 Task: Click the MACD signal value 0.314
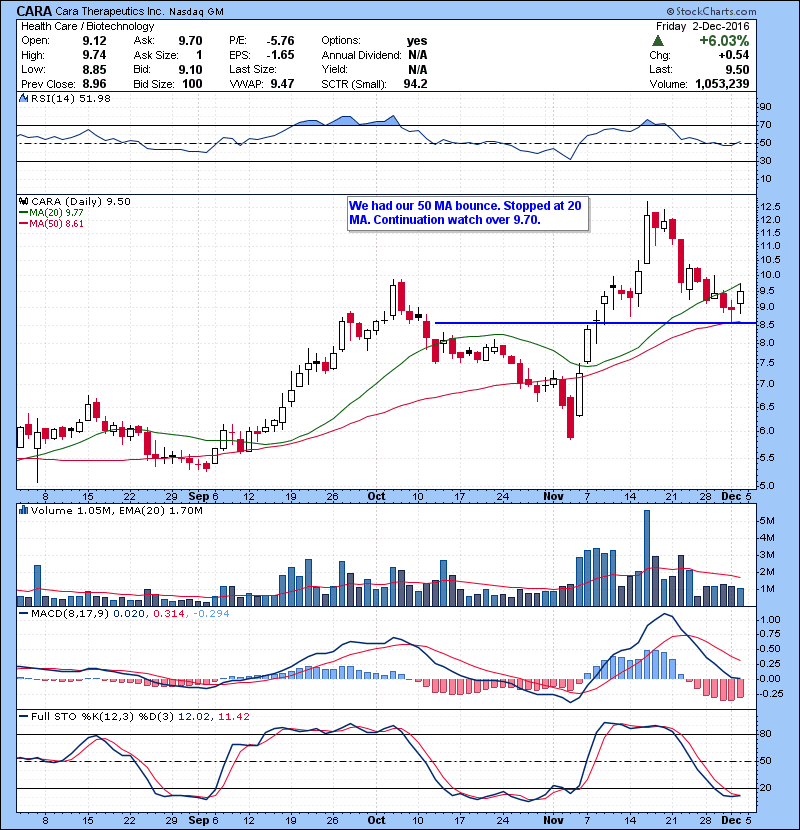(169, 614)
